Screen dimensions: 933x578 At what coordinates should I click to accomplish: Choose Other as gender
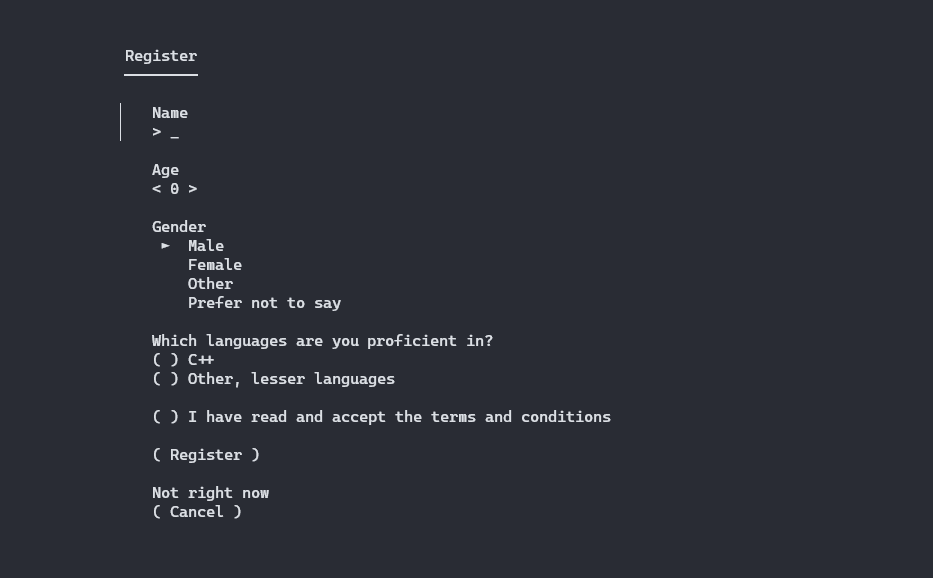tap(211, 284)
